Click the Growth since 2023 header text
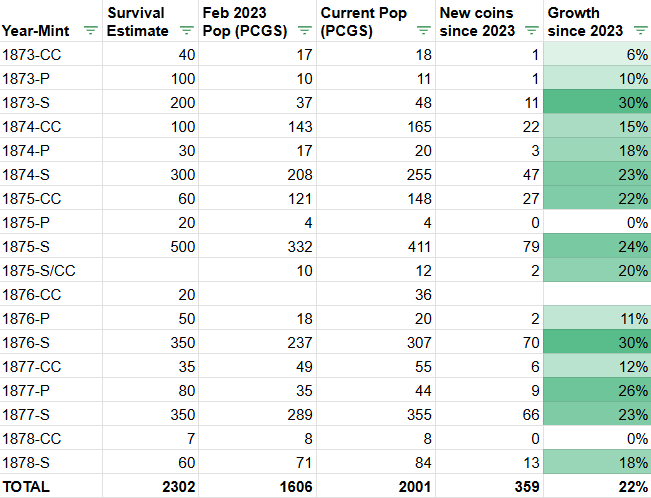The image size is (651, 498). pos(585,22)
